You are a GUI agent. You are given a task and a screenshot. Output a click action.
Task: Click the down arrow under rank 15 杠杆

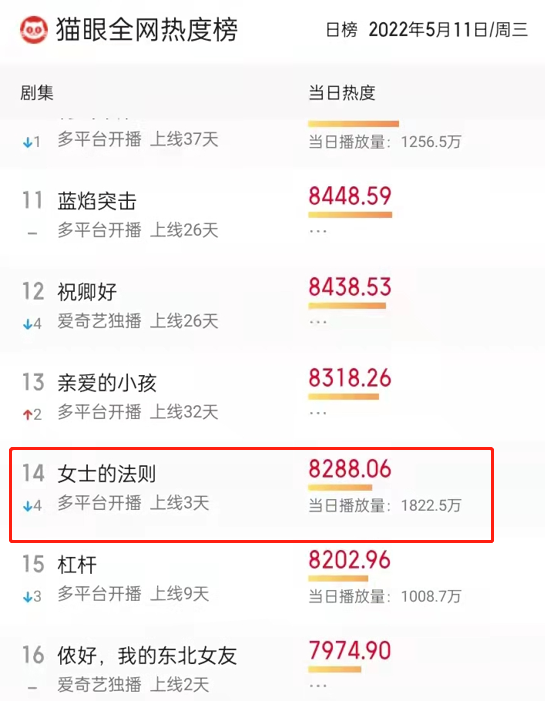point(28,597)
